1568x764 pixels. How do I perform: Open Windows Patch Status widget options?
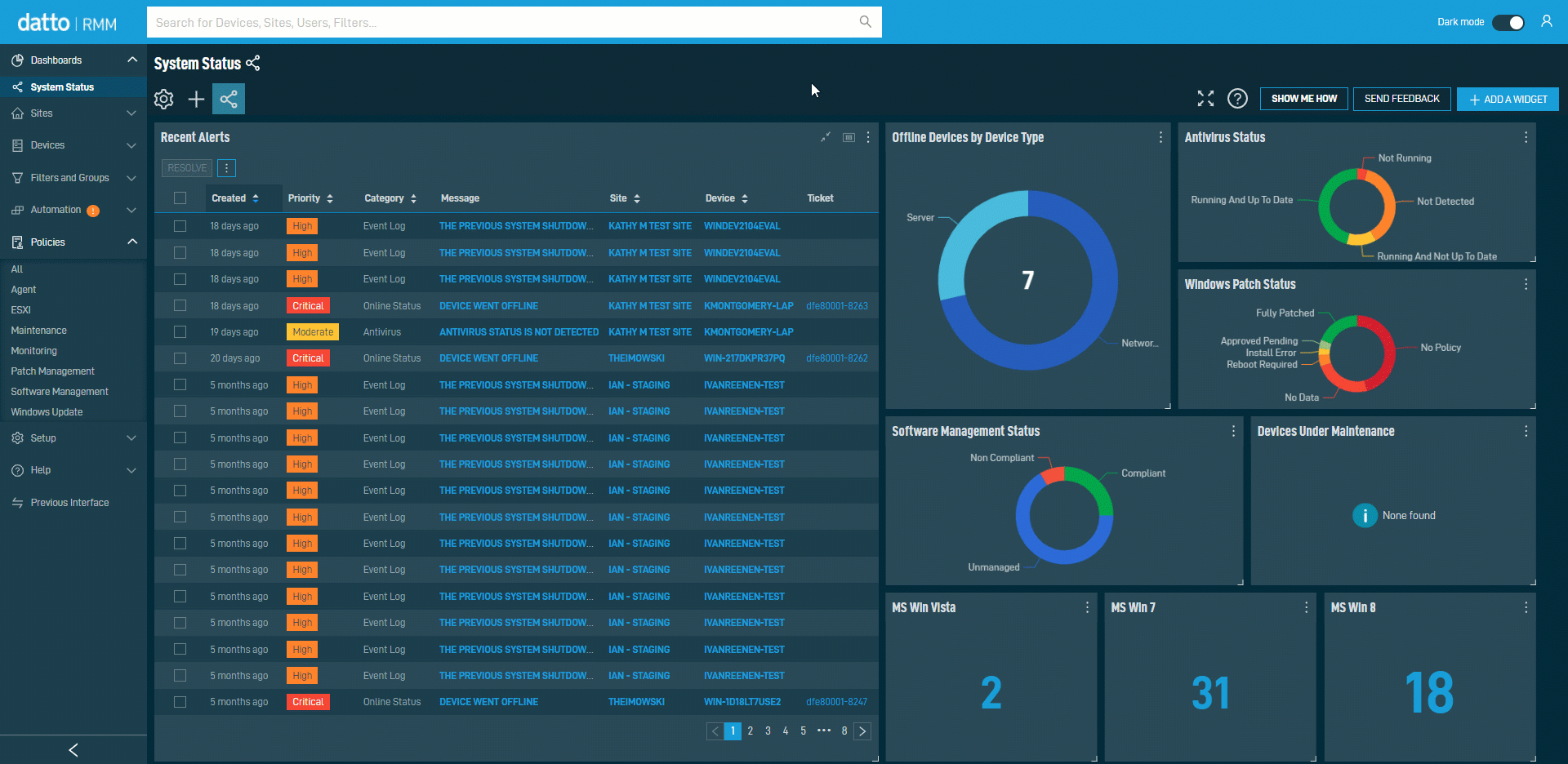pyautogui.click(x=1526, y=284)
